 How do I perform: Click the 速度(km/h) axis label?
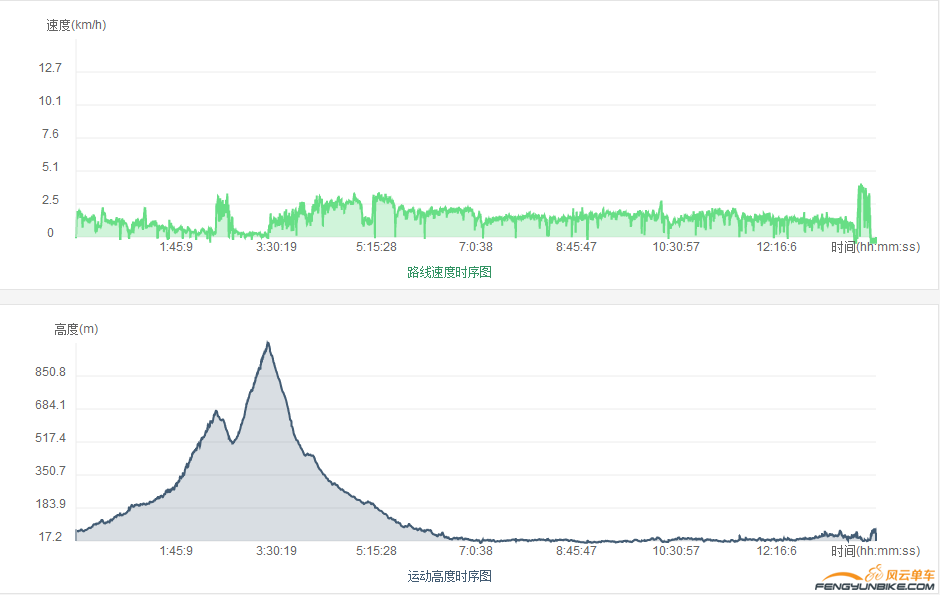point(76,25)
